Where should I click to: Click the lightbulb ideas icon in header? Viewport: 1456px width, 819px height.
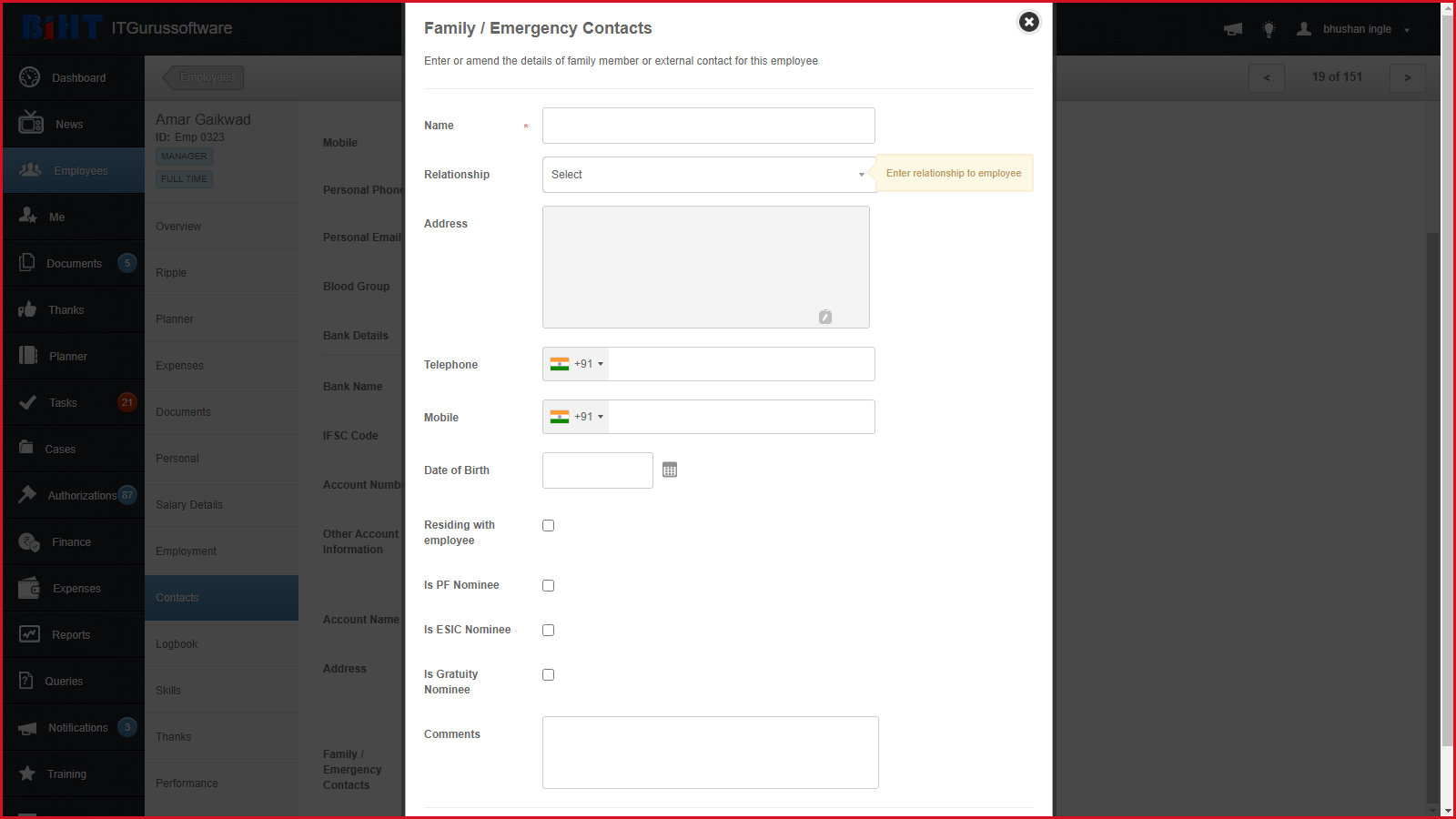coord(1269,29)
